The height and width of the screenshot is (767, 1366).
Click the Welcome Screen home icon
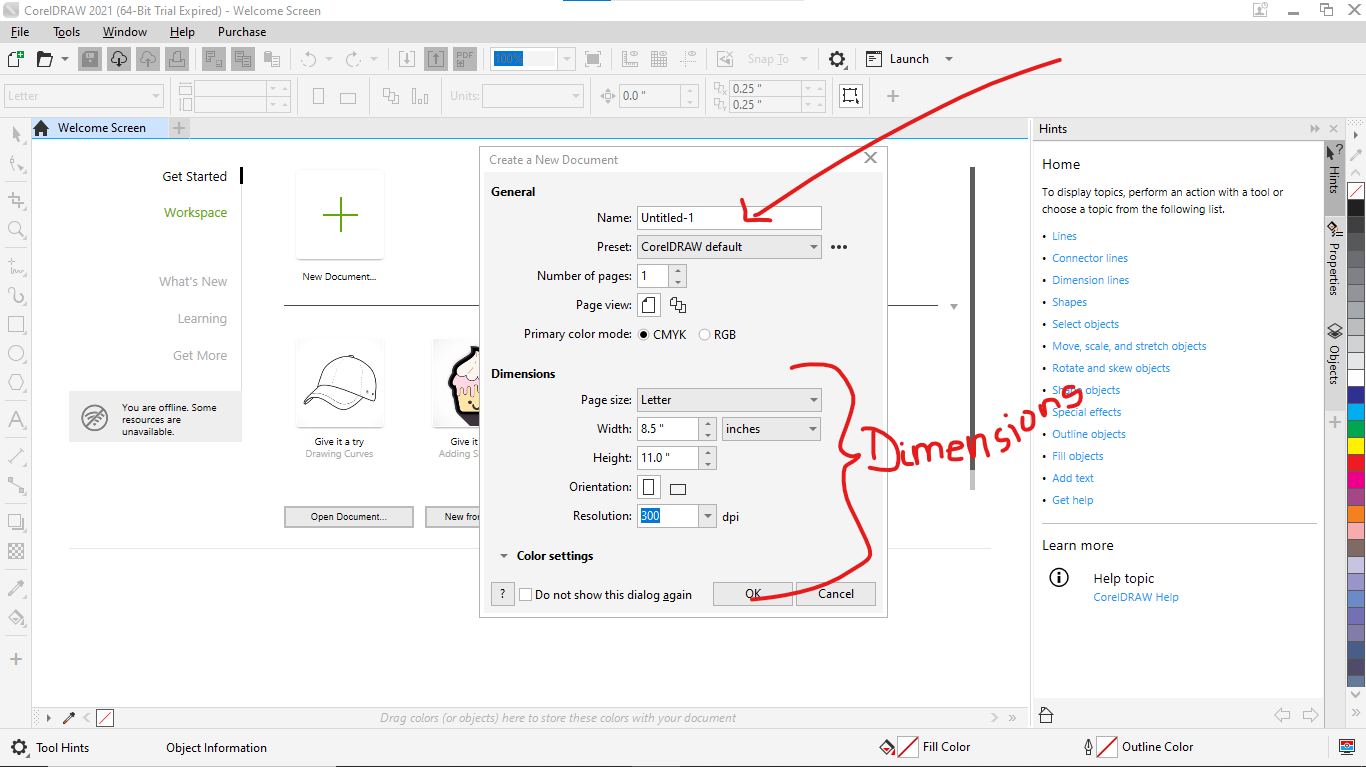click(x=41, y=128)
